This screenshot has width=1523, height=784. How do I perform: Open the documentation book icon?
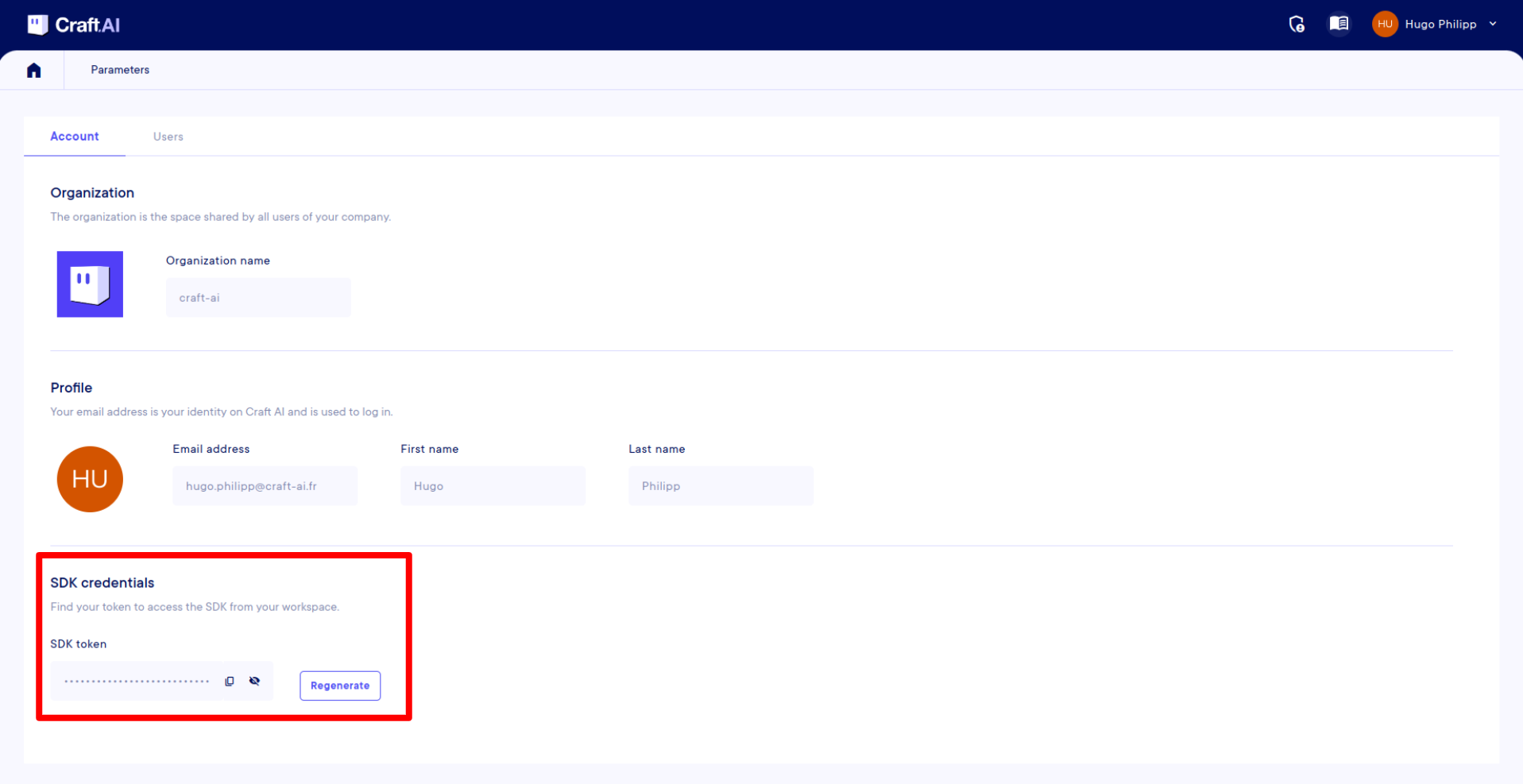1339,24
